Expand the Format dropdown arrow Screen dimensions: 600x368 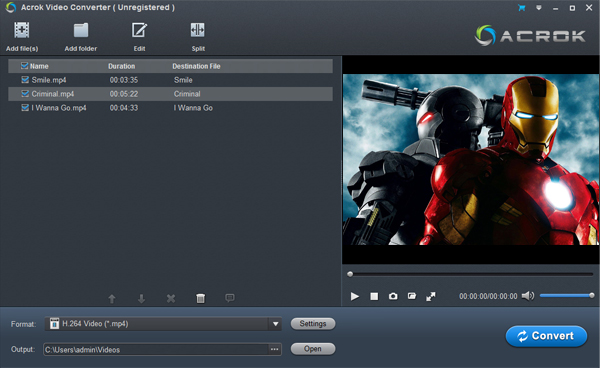pos(275,324)
